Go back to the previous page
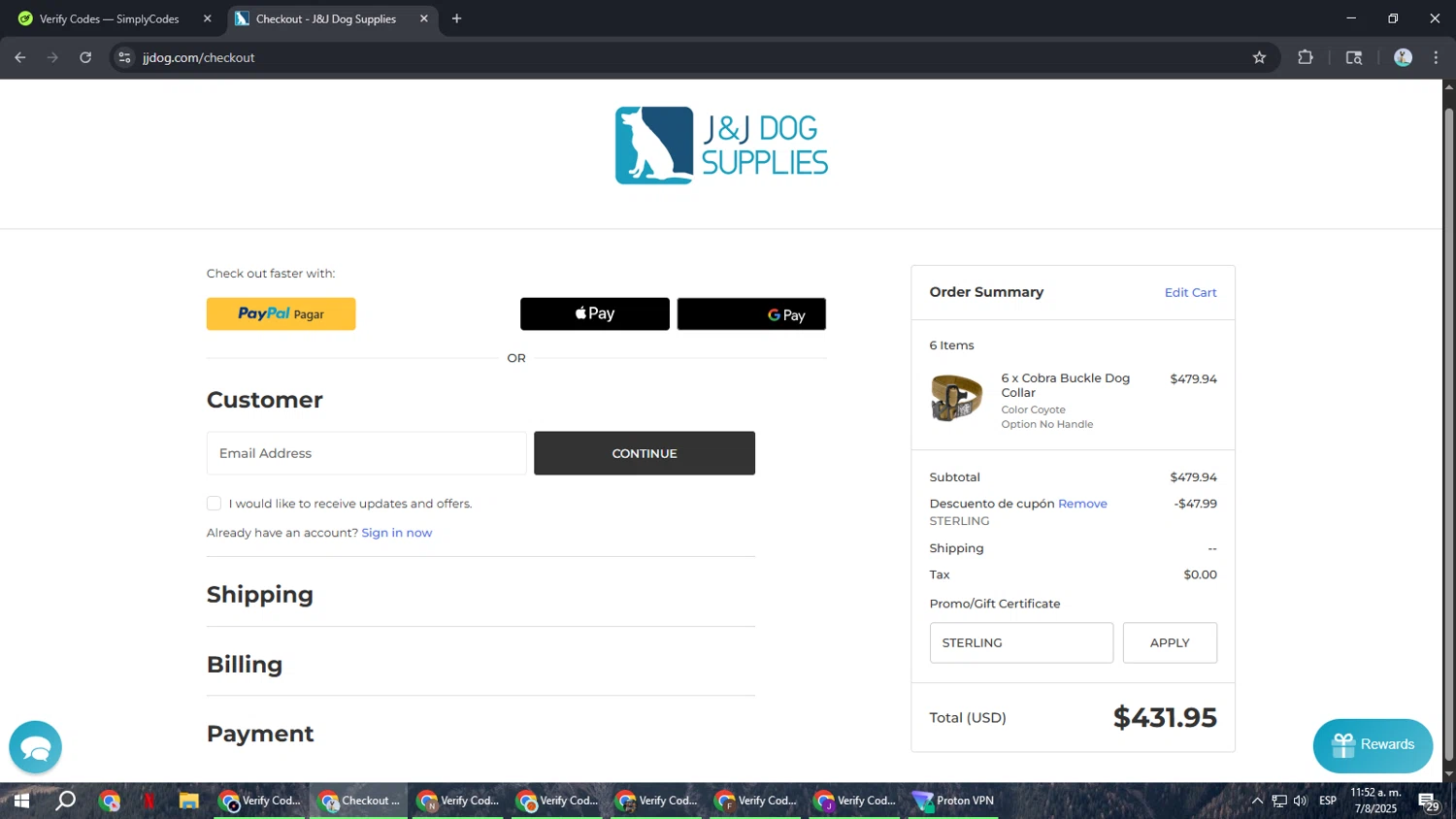This screenshot has height=819, width=1456. [20, 57]
